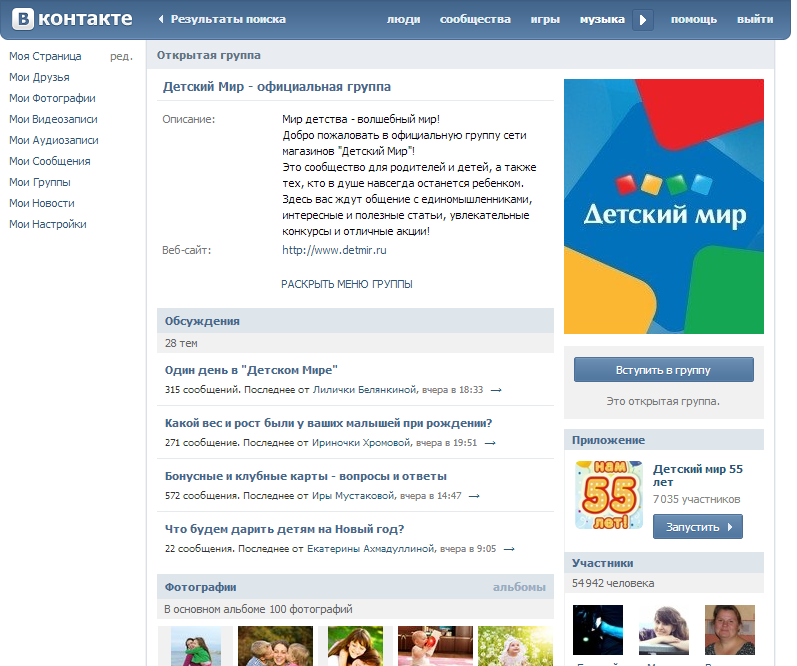Open the Участники section header
797x666 pixels.
tap(602, 563)
